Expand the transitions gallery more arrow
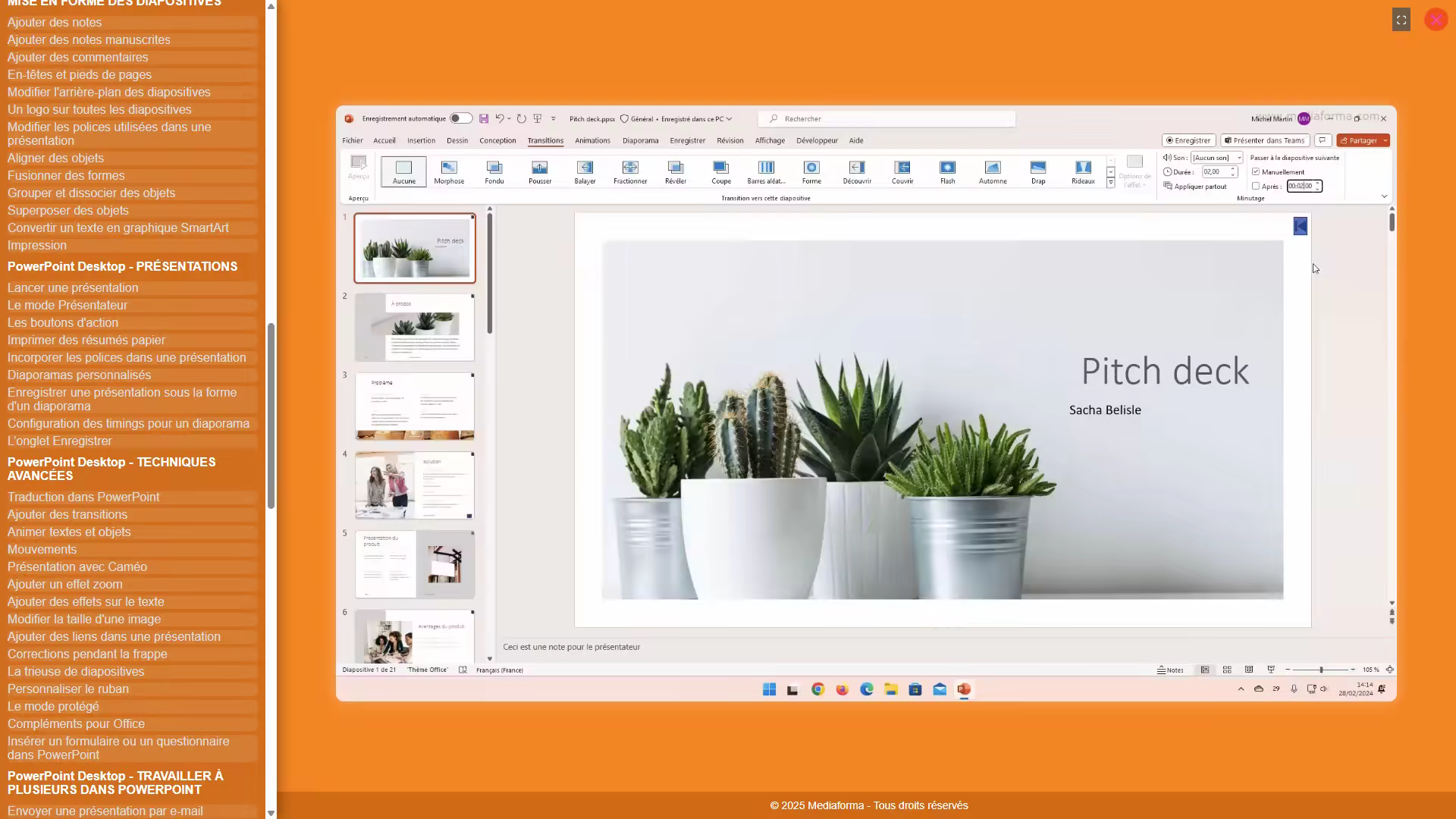This screenshot has width=1456, height=819. click(x=1111, y=183)
